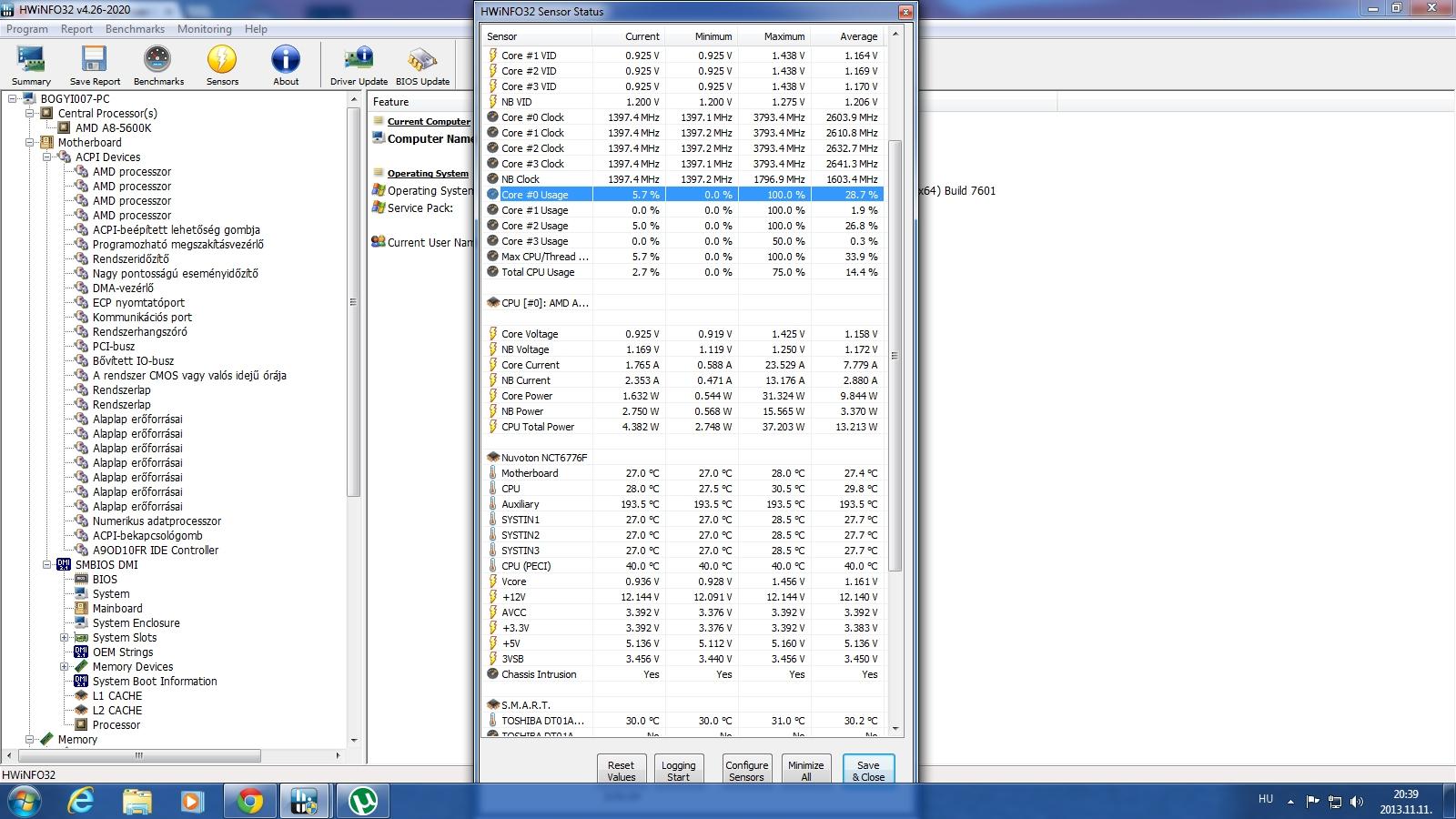Show hidden tray icons arrow
1456x819 pixels.
point(1290,802)
